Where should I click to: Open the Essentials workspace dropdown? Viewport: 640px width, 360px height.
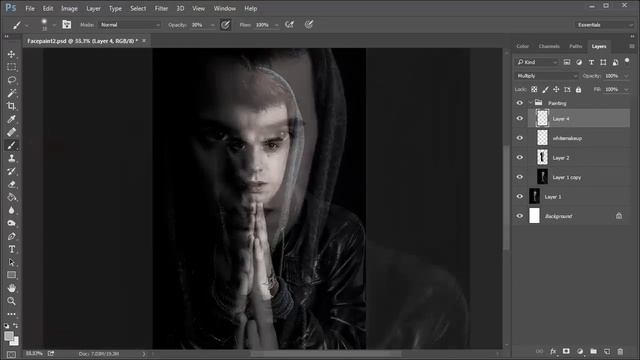click(x=604, y=25)
